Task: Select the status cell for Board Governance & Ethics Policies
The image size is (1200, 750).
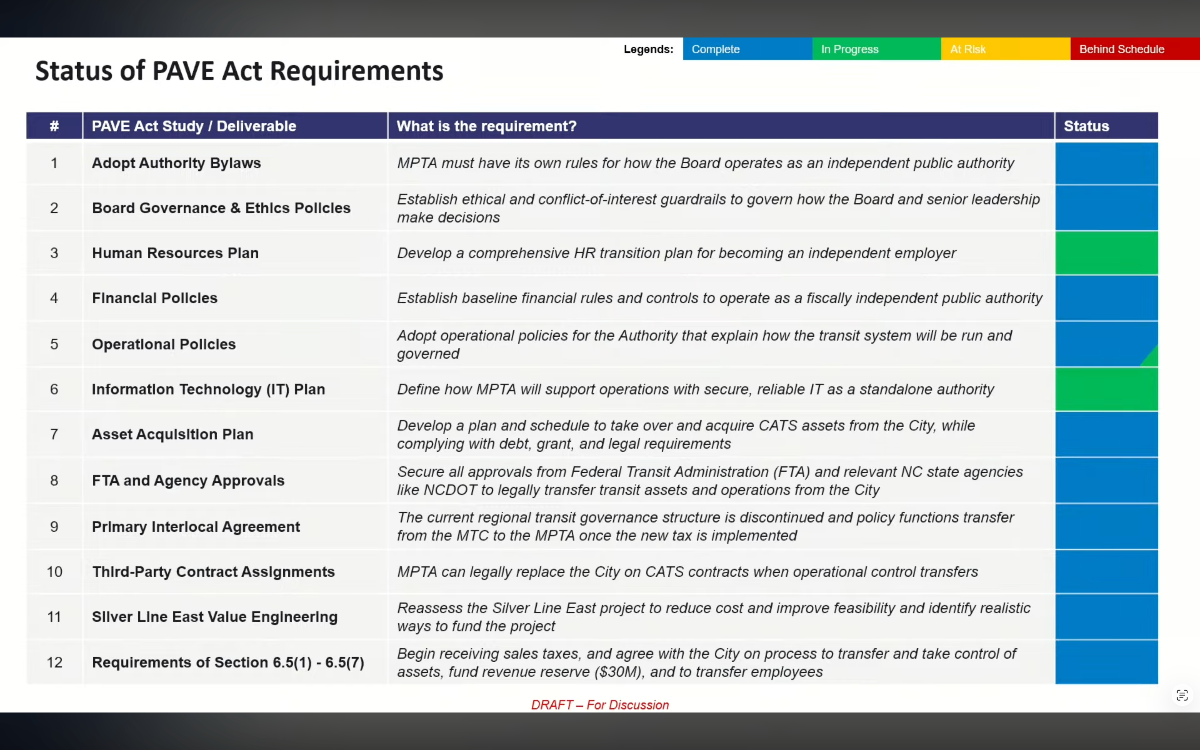Action: click(1106, 208)
